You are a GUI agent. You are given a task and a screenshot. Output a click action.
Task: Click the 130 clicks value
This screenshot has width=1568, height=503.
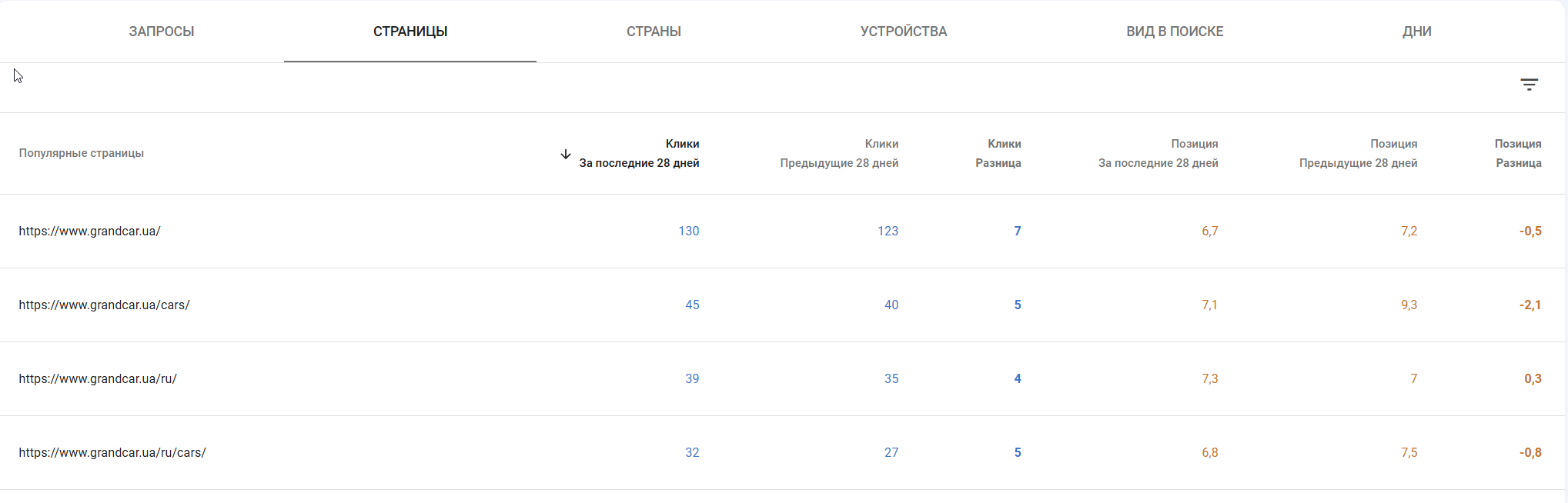(x=688, y=232)
